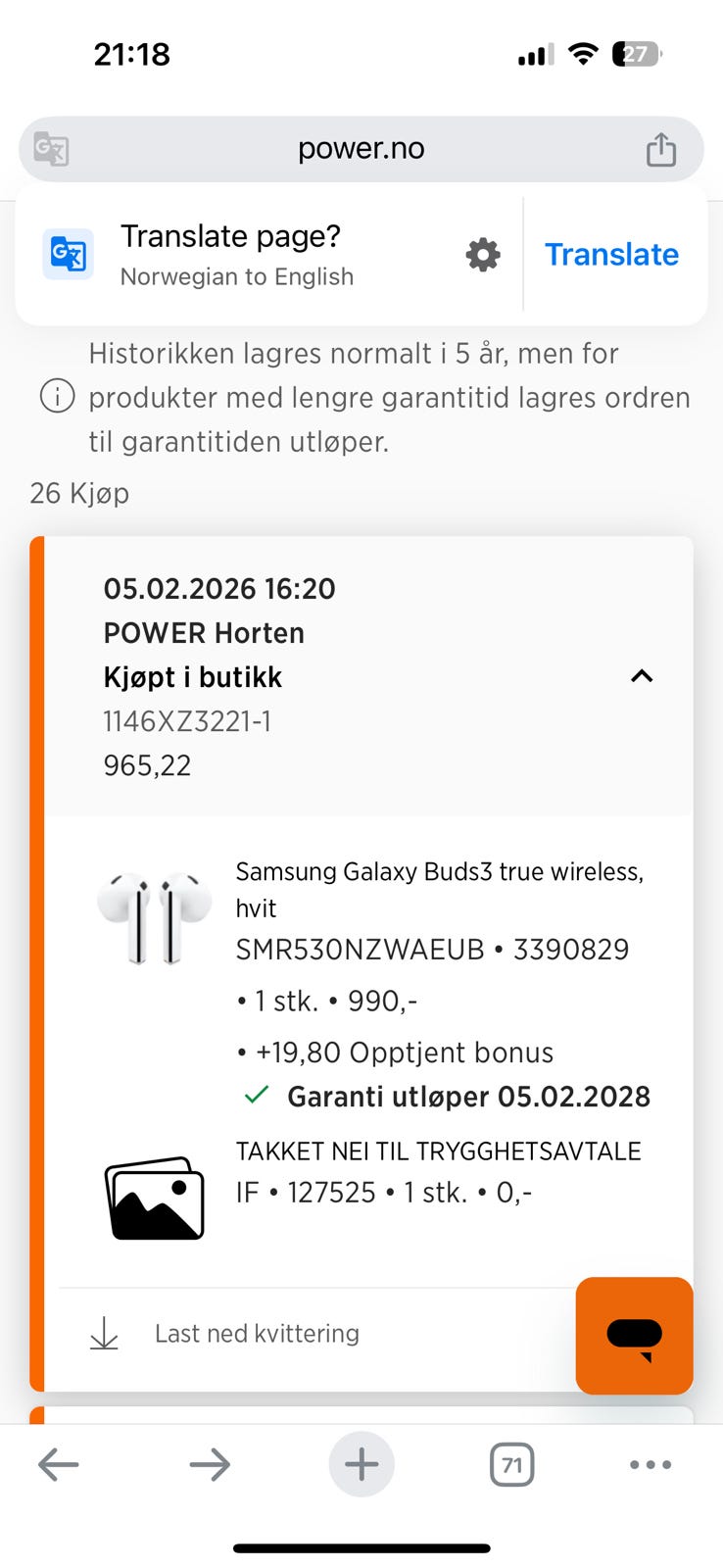Go forward with the right arrow
This screenshot has width=723, height=1568.
(210, 1465)
